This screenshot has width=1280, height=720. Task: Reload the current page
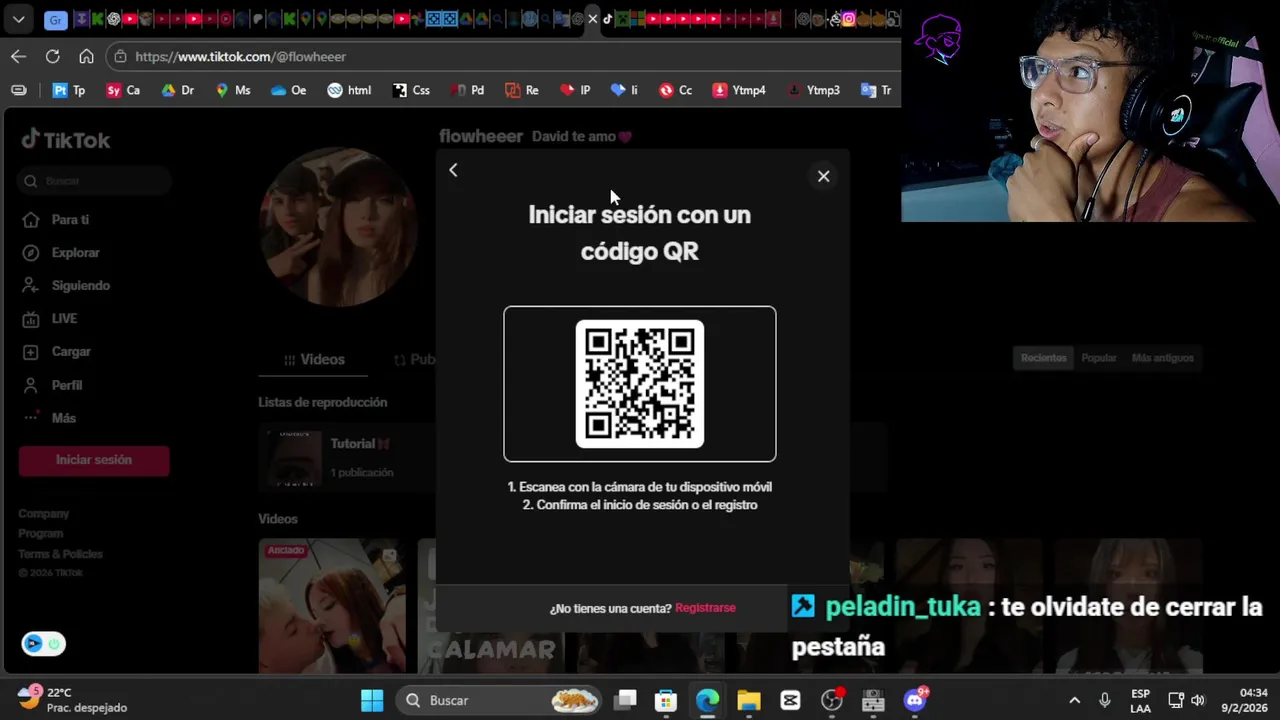(x=52, y=57)
